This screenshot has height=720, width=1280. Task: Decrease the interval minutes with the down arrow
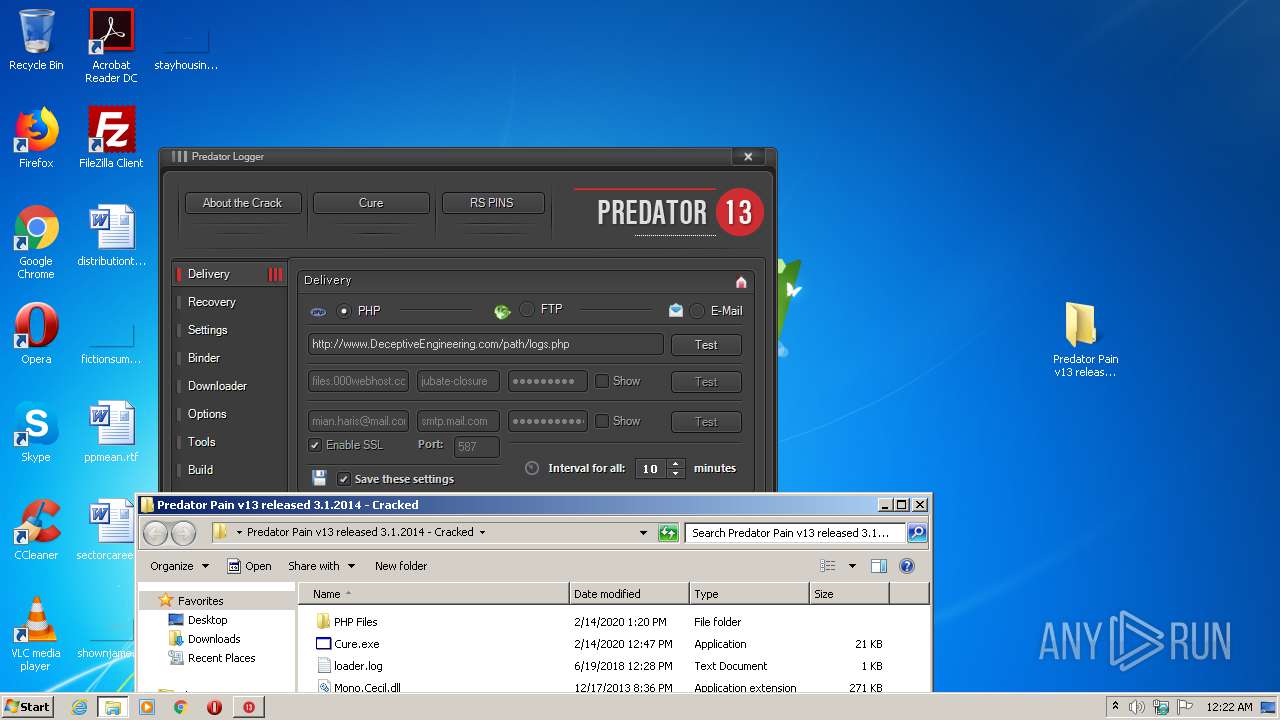pyautogui.click(x=676, y=473)
